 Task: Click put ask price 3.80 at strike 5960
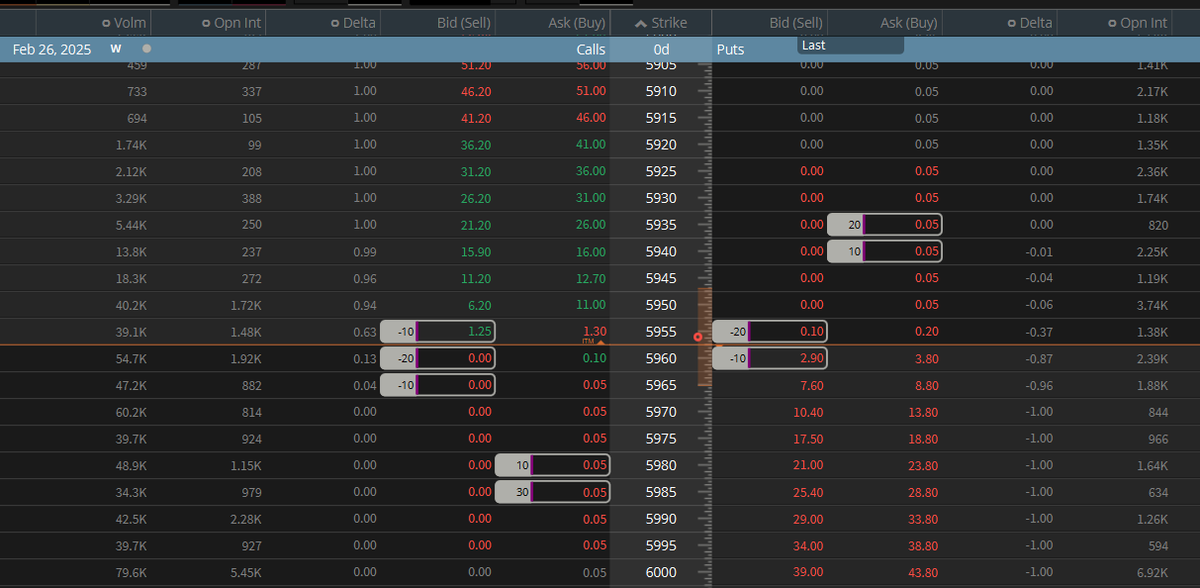pyautogui.click(x=925, y=358)
